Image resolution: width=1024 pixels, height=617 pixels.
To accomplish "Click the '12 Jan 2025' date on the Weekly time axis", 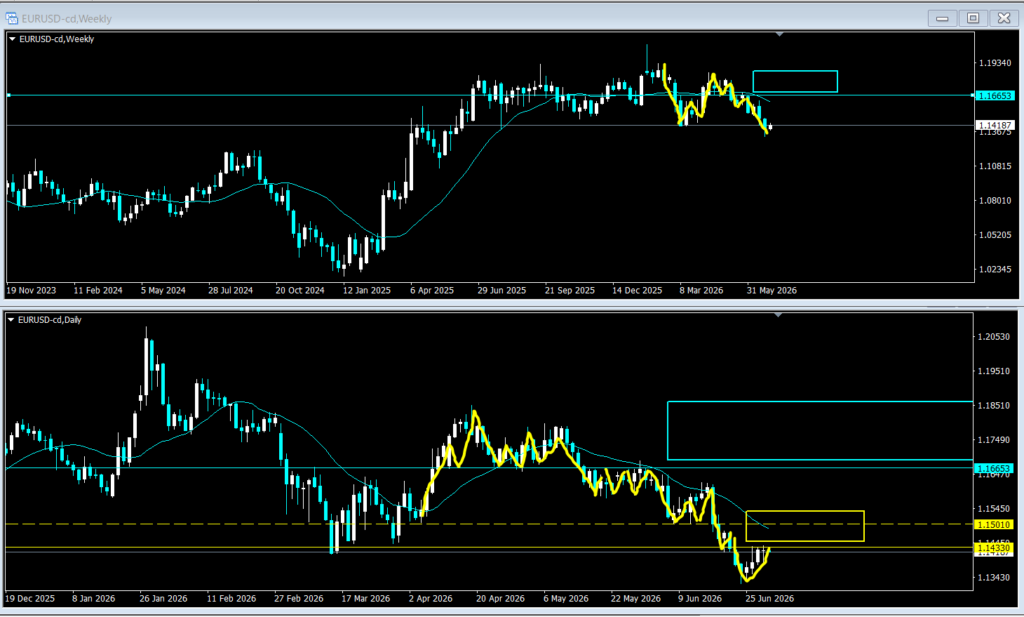I will tap(367, 291).
